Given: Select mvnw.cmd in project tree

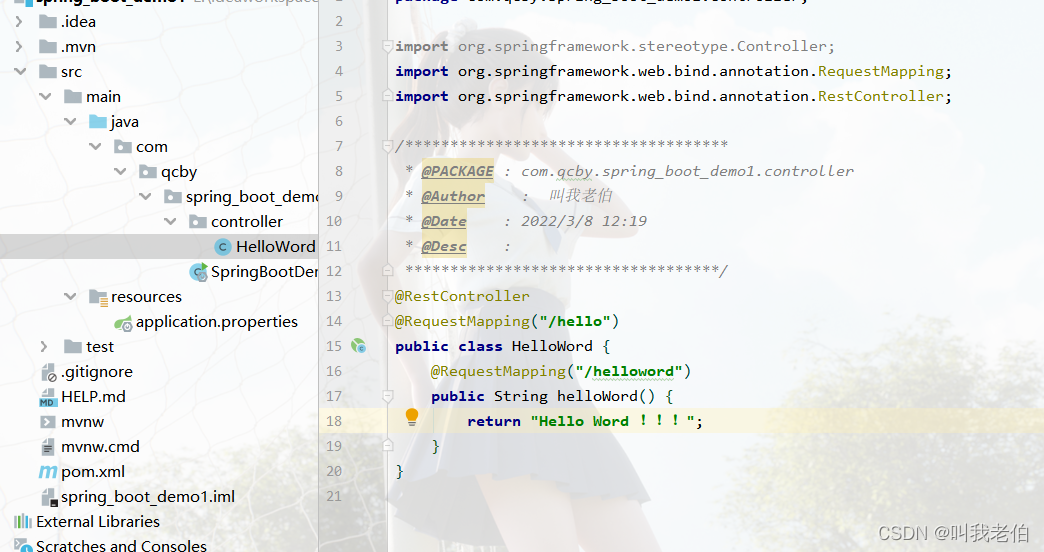Looking at the screenshot, I should coord(101,447).
